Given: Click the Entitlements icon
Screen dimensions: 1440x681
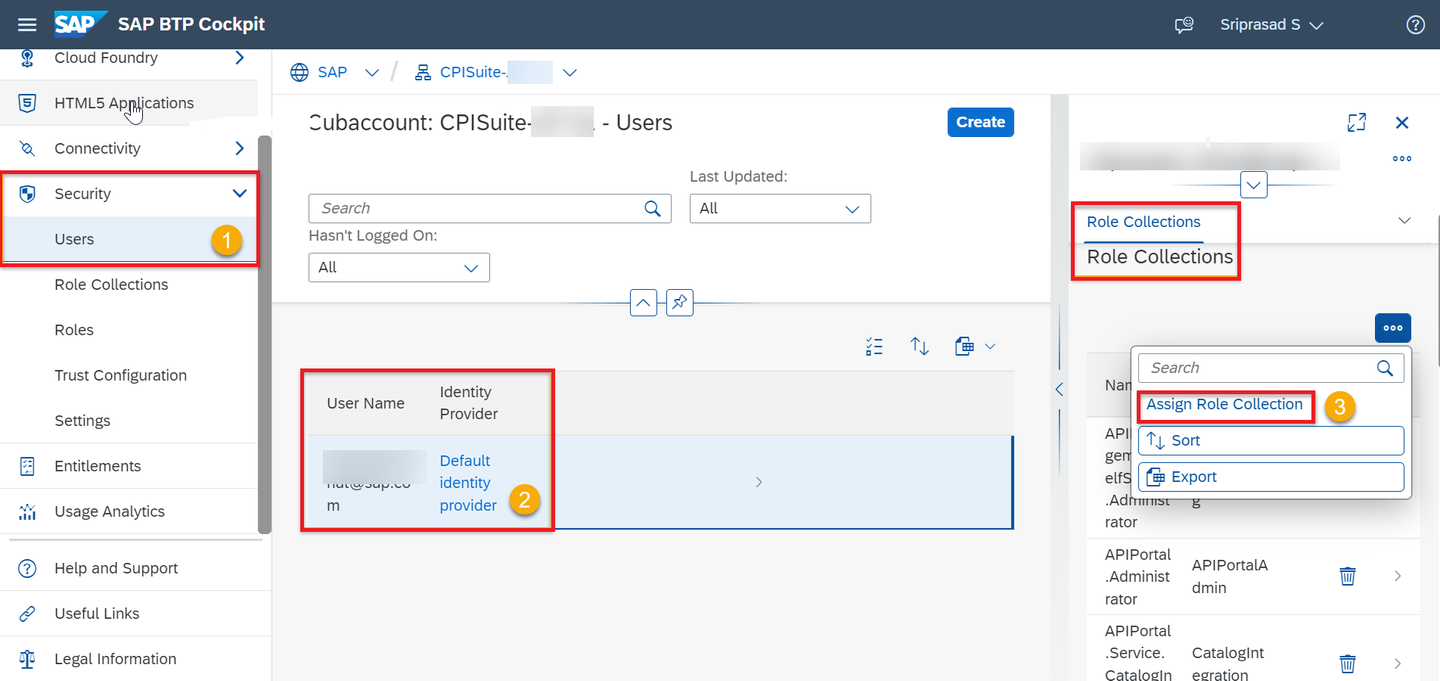Looking at the screenshot, I should [x=28, y=466].
